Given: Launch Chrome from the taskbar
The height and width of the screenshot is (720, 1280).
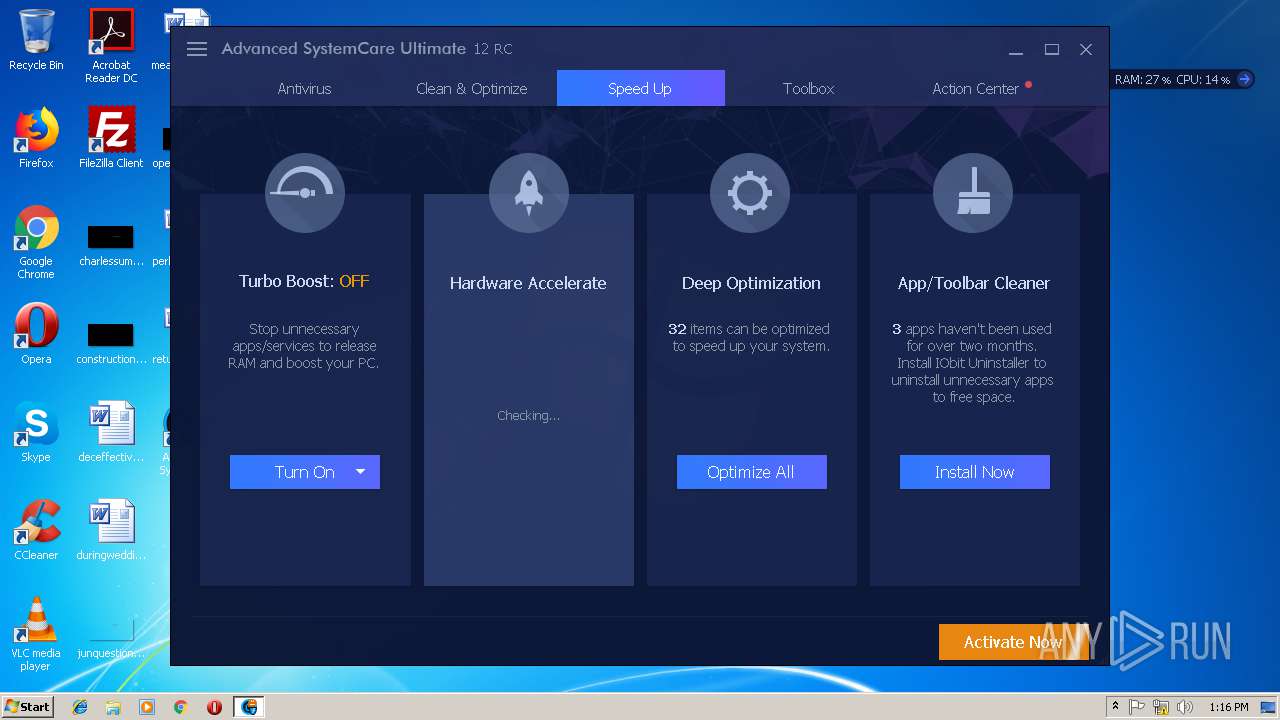Looking at the screenshot, I should click(180, 707).
